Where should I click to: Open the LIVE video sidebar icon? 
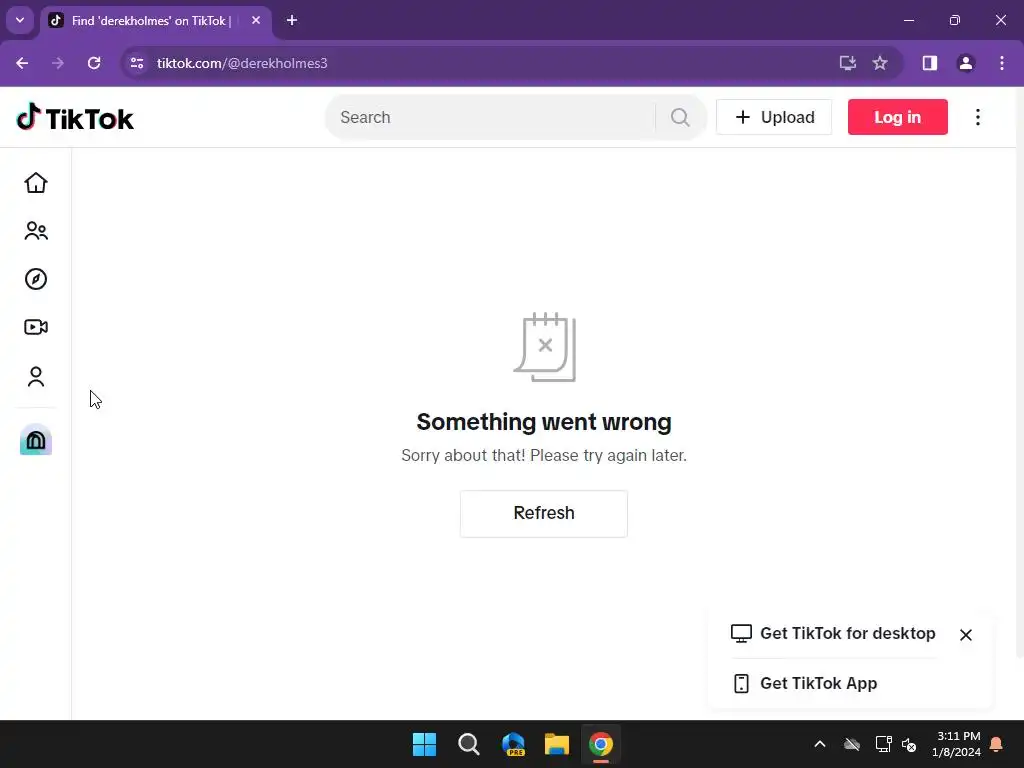pyautogui.click(x=36, y=327)
